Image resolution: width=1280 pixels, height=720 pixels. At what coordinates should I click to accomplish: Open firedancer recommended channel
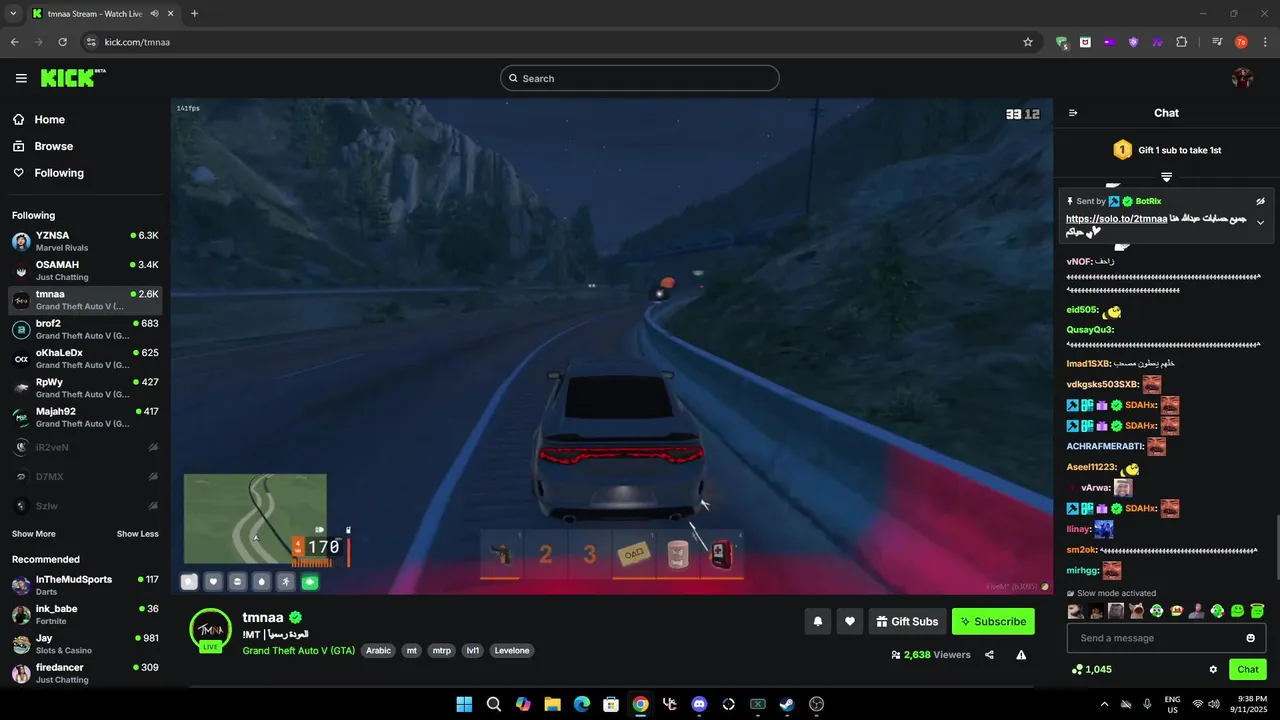[85, 673]
